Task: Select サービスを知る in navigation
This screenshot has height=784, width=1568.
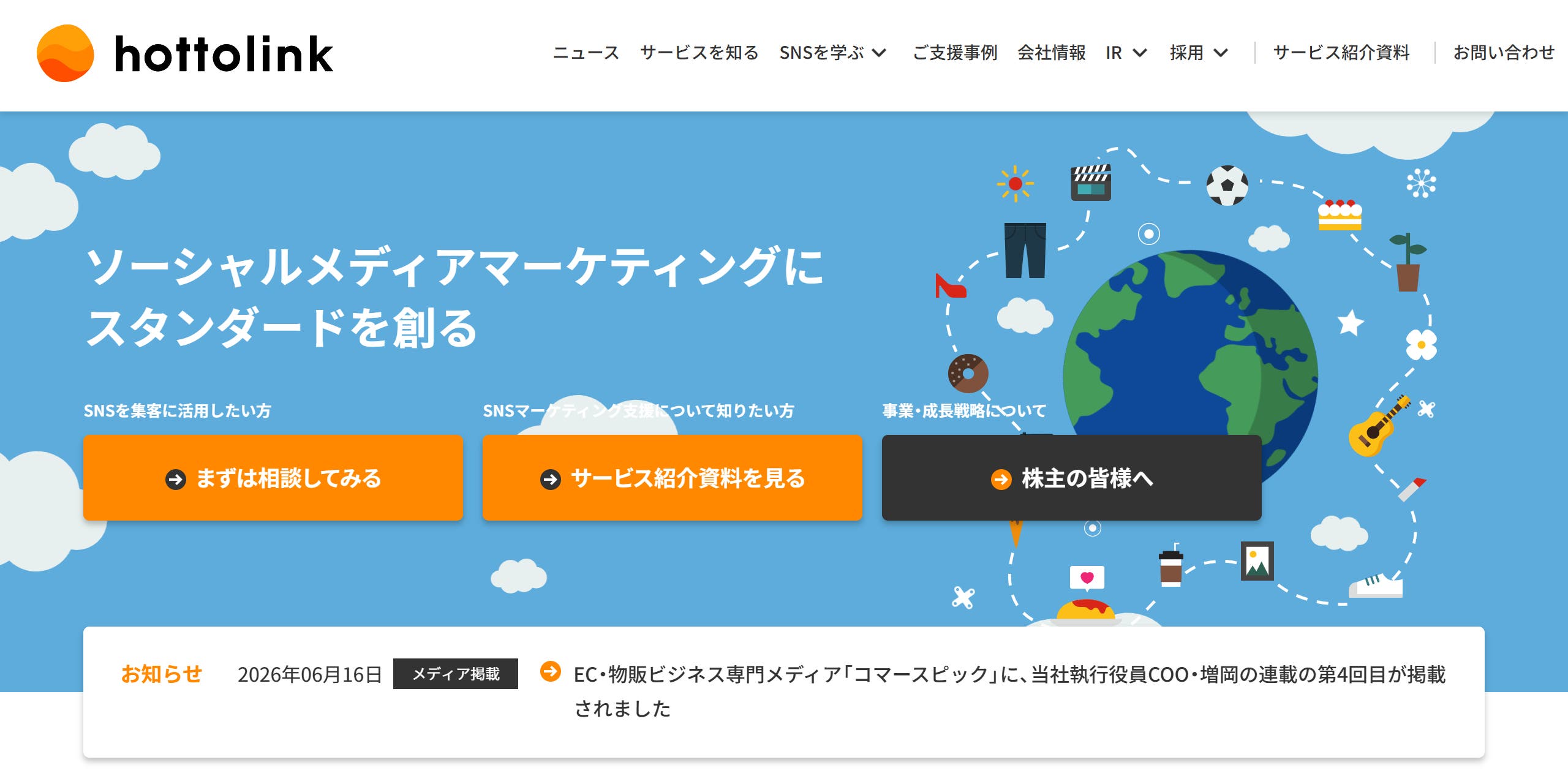Action: tap(699, 53)
